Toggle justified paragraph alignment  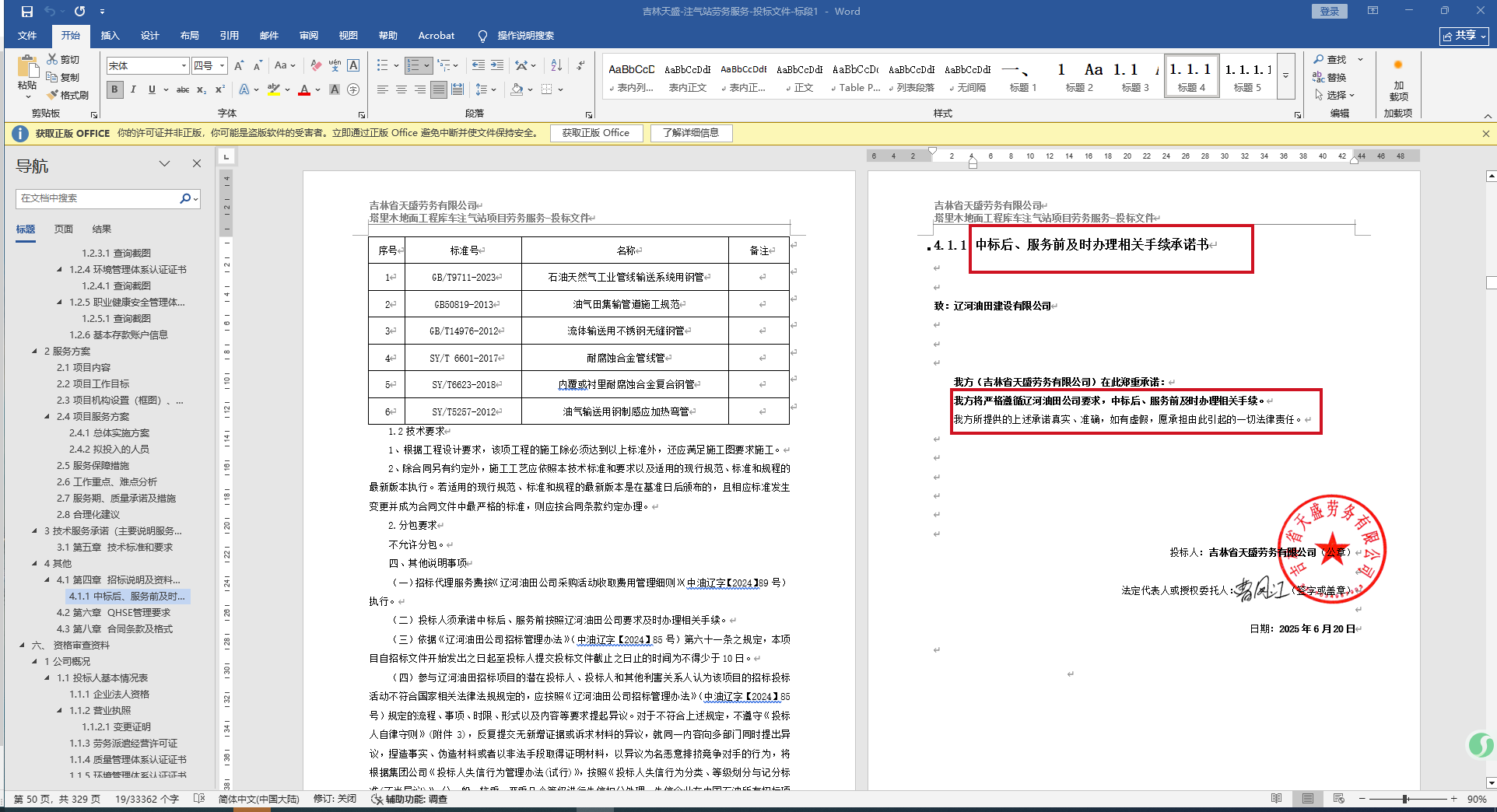point(439,89)
